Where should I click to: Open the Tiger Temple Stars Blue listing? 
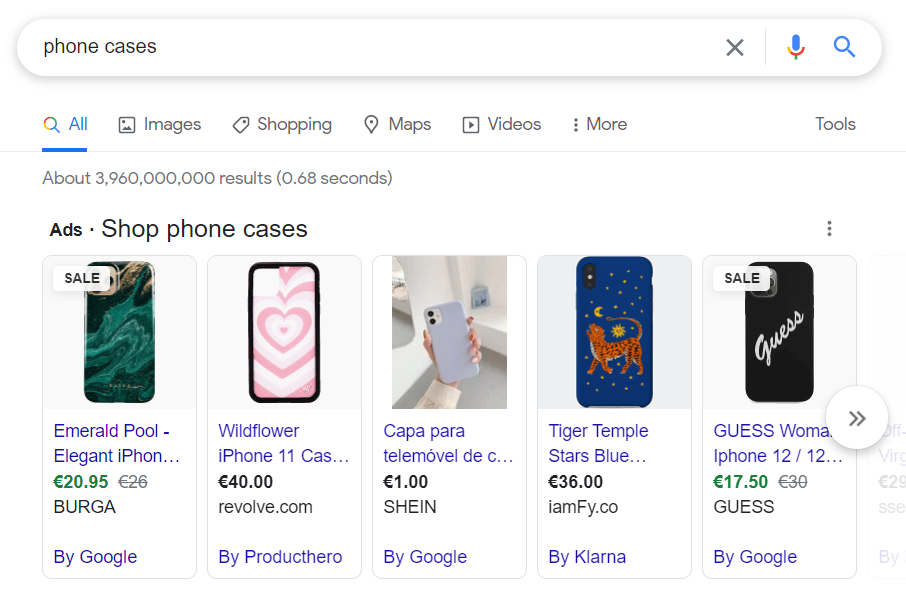click(598, 443)
